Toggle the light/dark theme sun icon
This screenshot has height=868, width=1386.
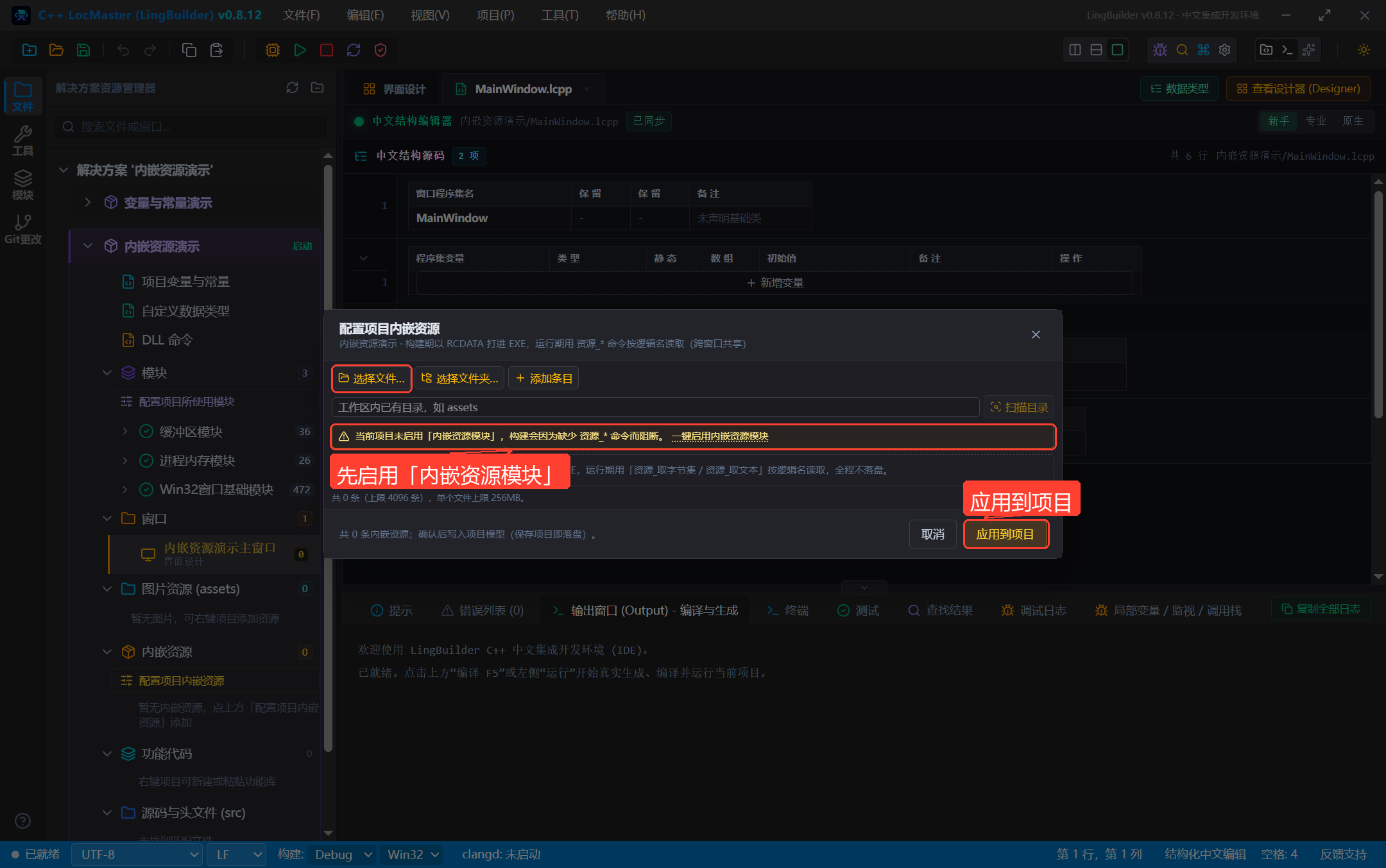point(1364,50)
